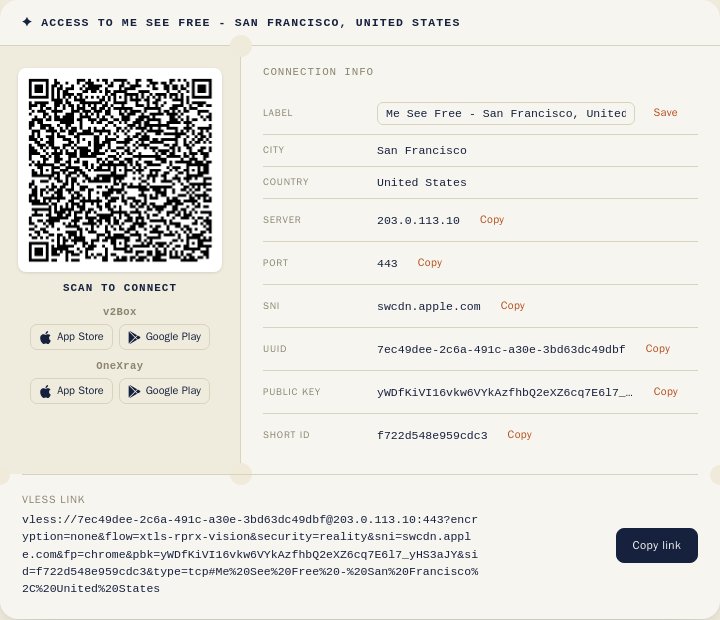Copy the public key
This screenshot has width=720, height=620.
pyautogui.click(x=665, y=392)
